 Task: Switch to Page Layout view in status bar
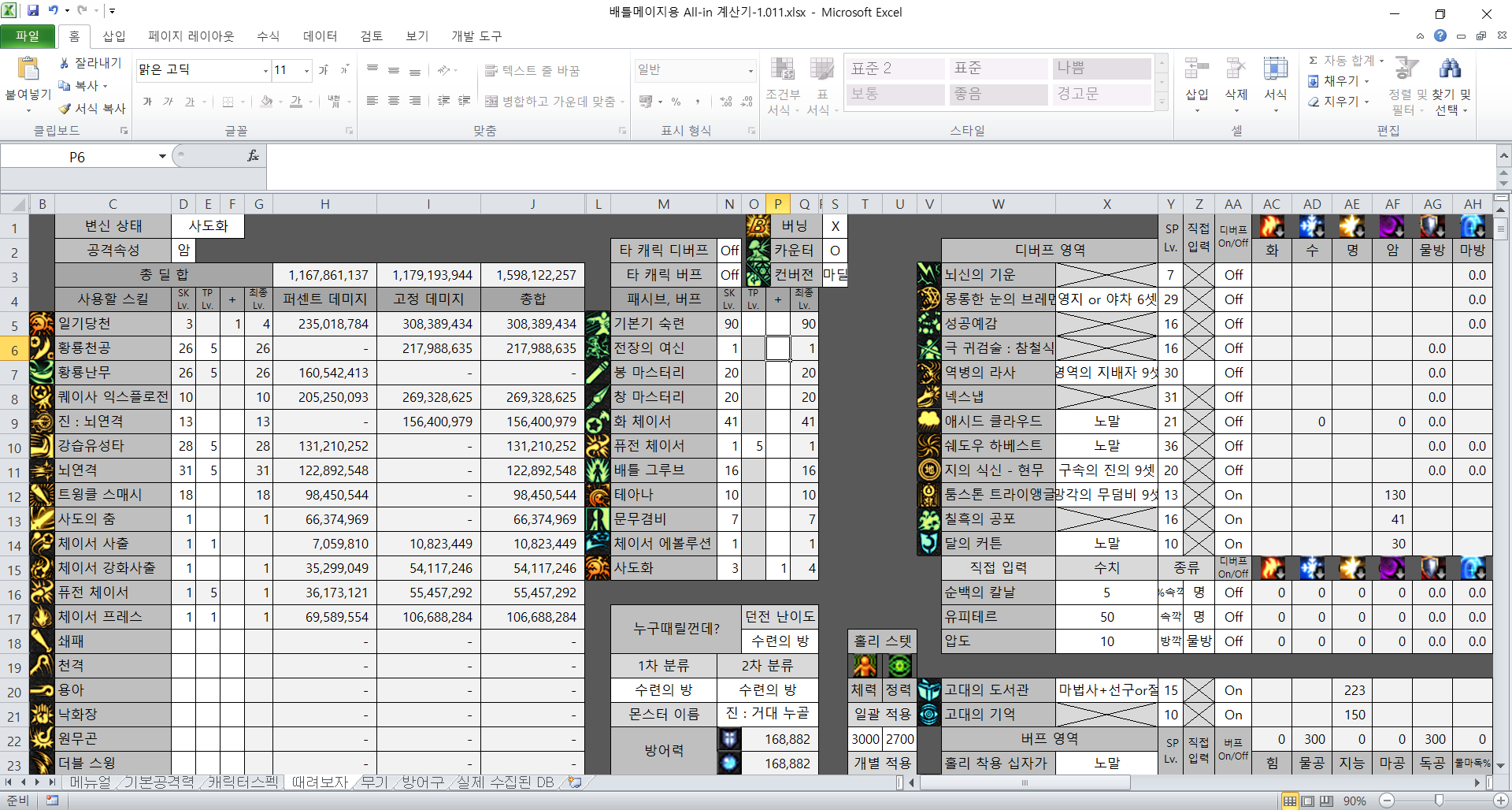point(1308,801)
